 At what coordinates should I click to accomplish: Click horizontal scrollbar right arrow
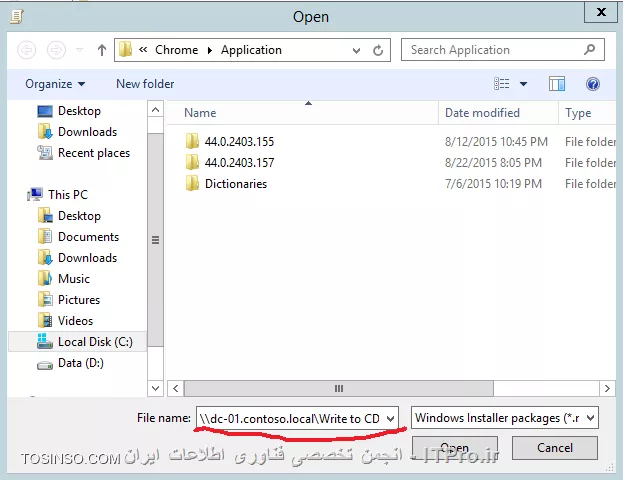[x=607, y=388]
